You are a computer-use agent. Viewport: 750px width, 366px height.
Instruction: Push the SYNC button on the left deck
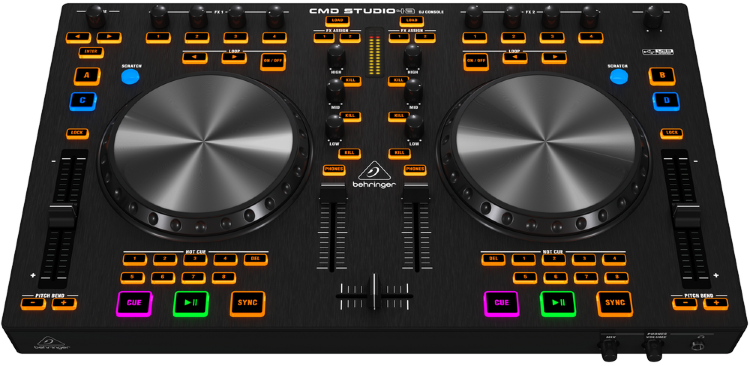[x=247, y=303]
